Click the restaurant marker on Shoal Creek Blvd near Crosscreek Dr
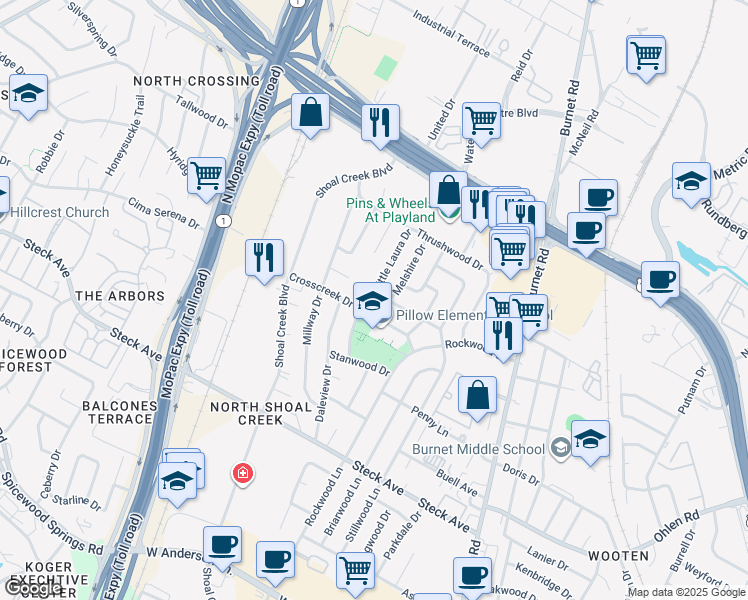Image resolution: width=748 pixels, height=600 pixels. pos(264,257)
